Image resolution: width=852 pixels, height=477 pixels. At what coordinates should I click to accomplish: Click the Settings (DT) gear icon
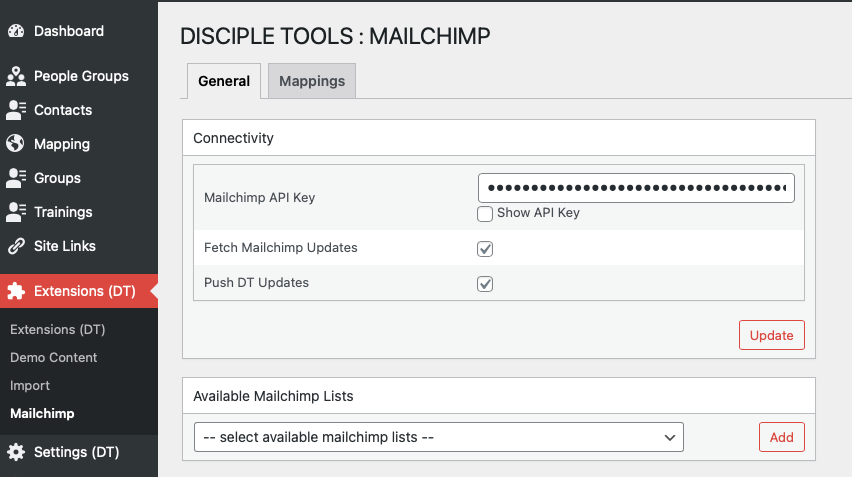16,452
